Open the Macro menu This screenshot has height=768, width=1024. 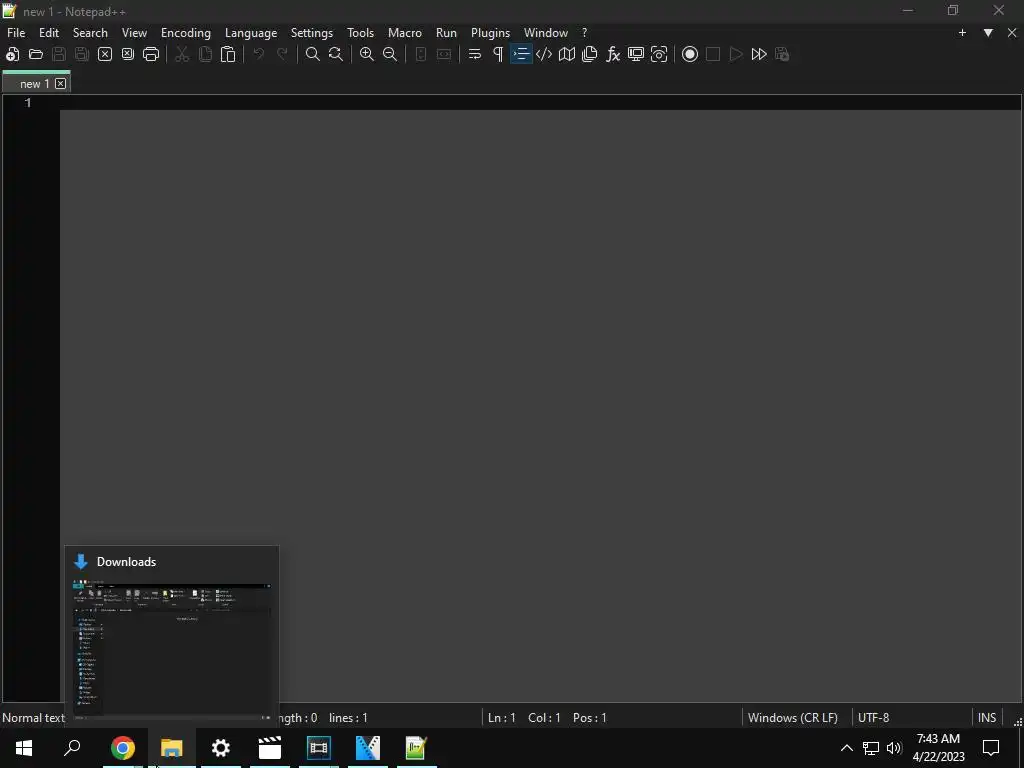[405, 33]
